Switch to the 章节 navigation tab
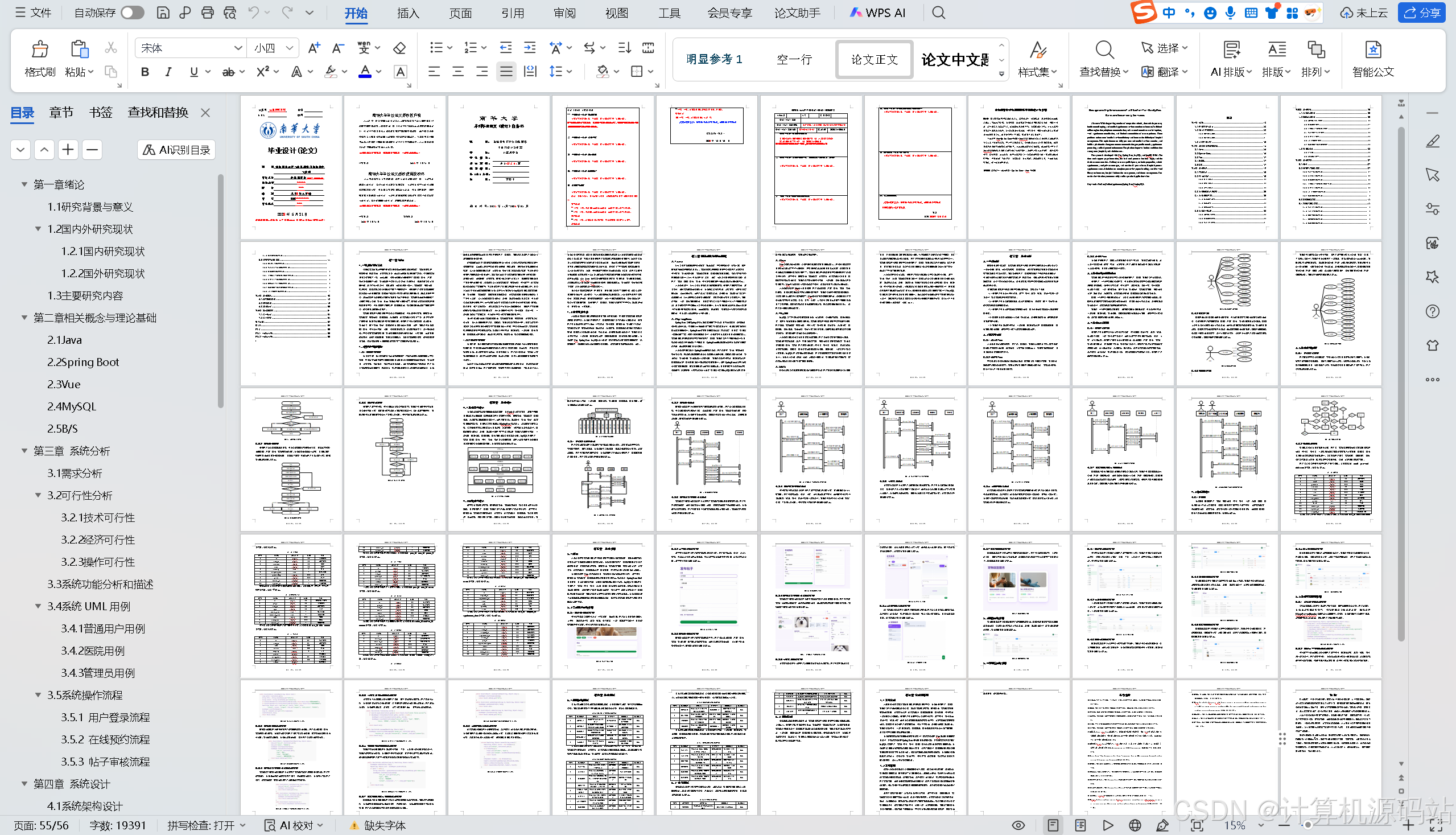The image size is (1456, 835). 61,112
